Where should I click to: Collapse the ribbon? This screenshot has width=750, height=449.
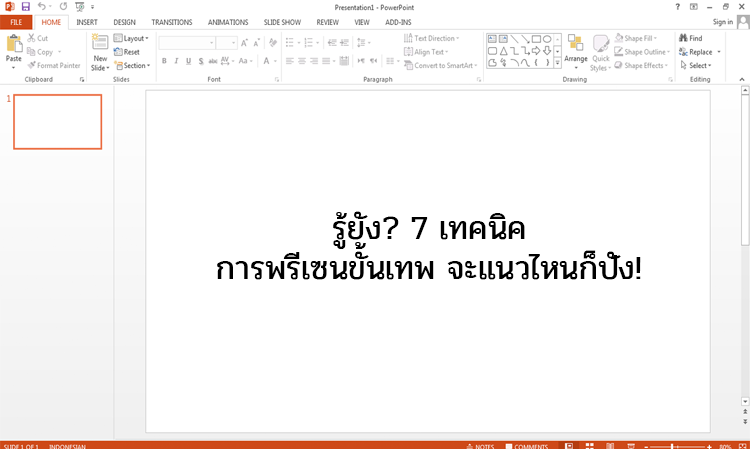click(742, 79)
